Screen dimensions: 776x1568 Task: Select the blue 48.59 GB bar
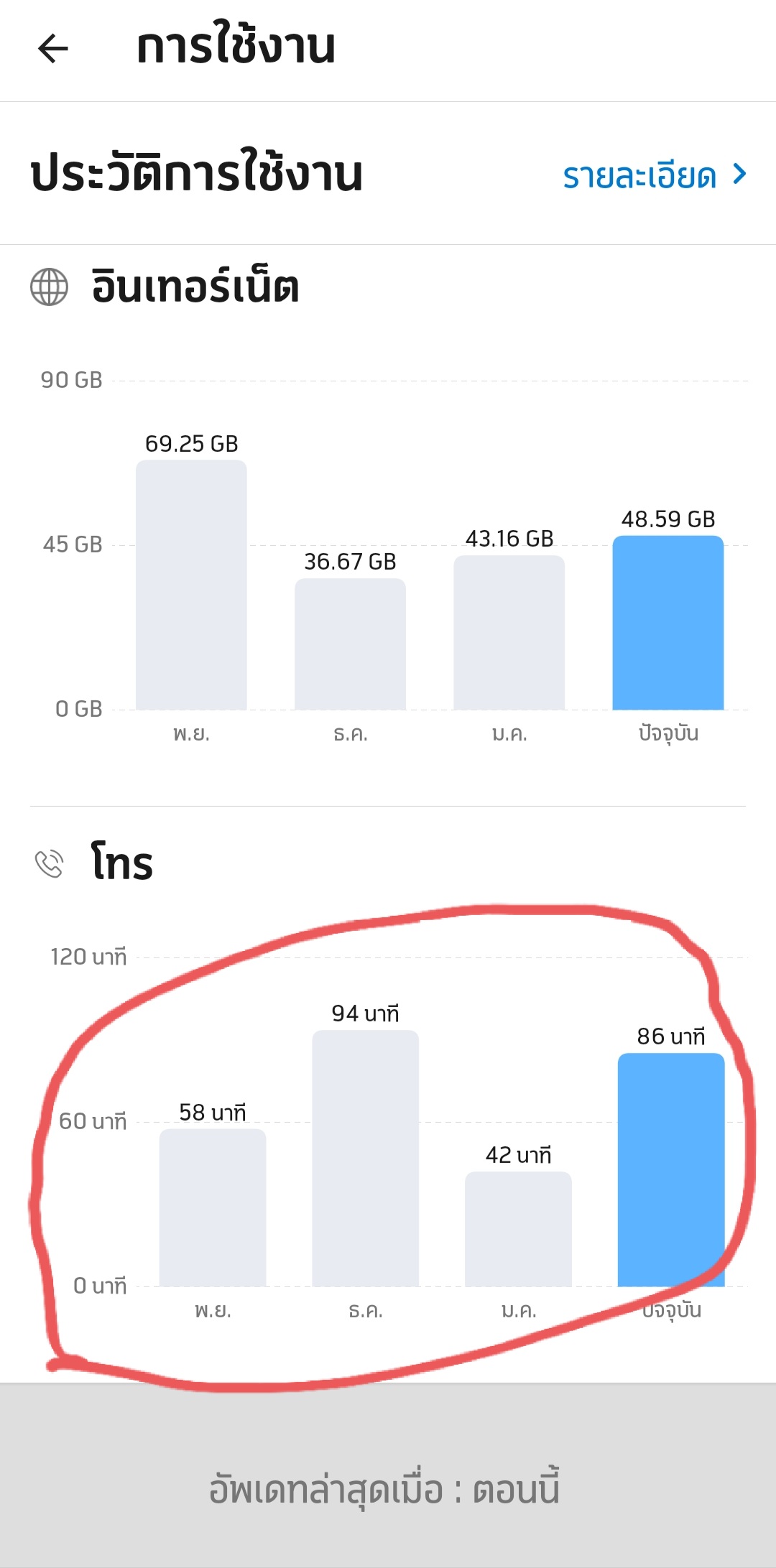coord(668,623)
